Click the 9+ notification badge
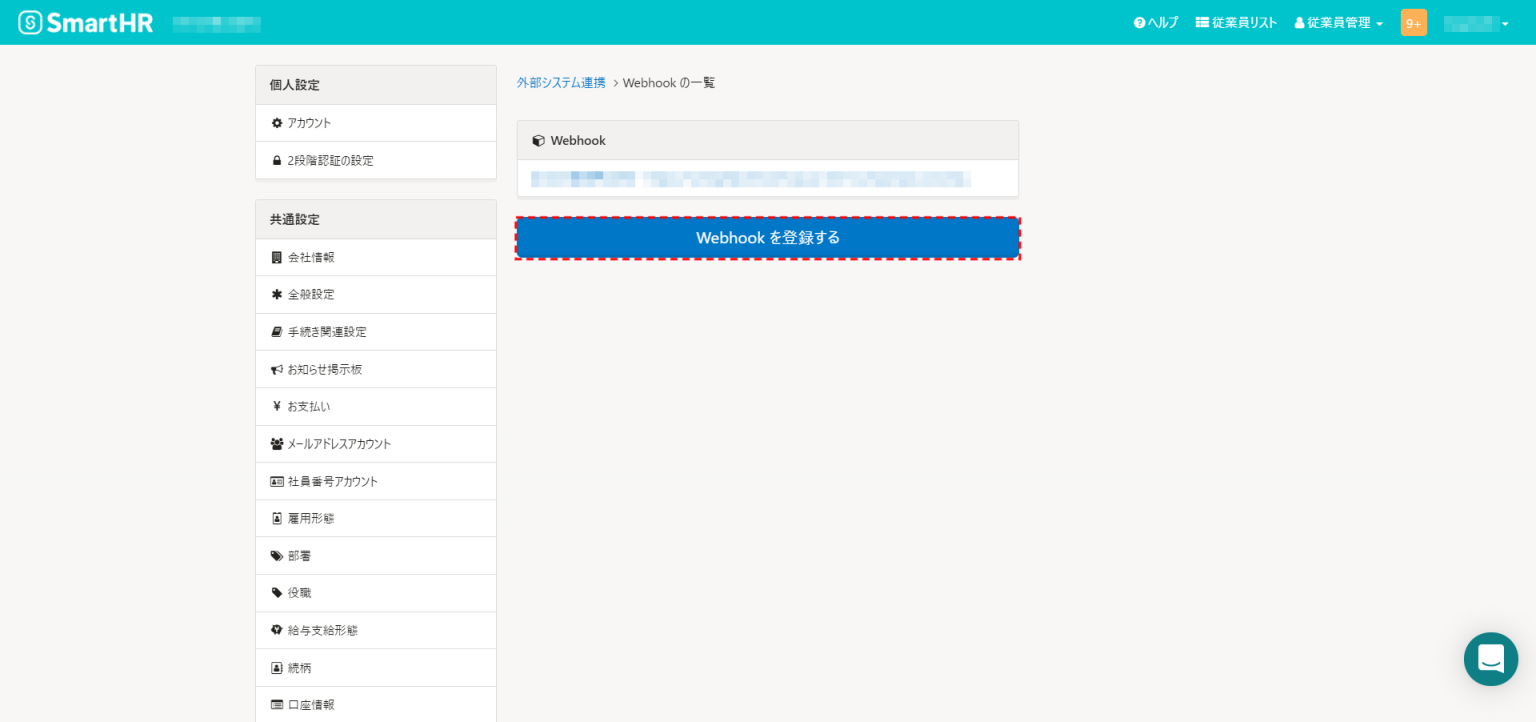 click(1413, 22)
